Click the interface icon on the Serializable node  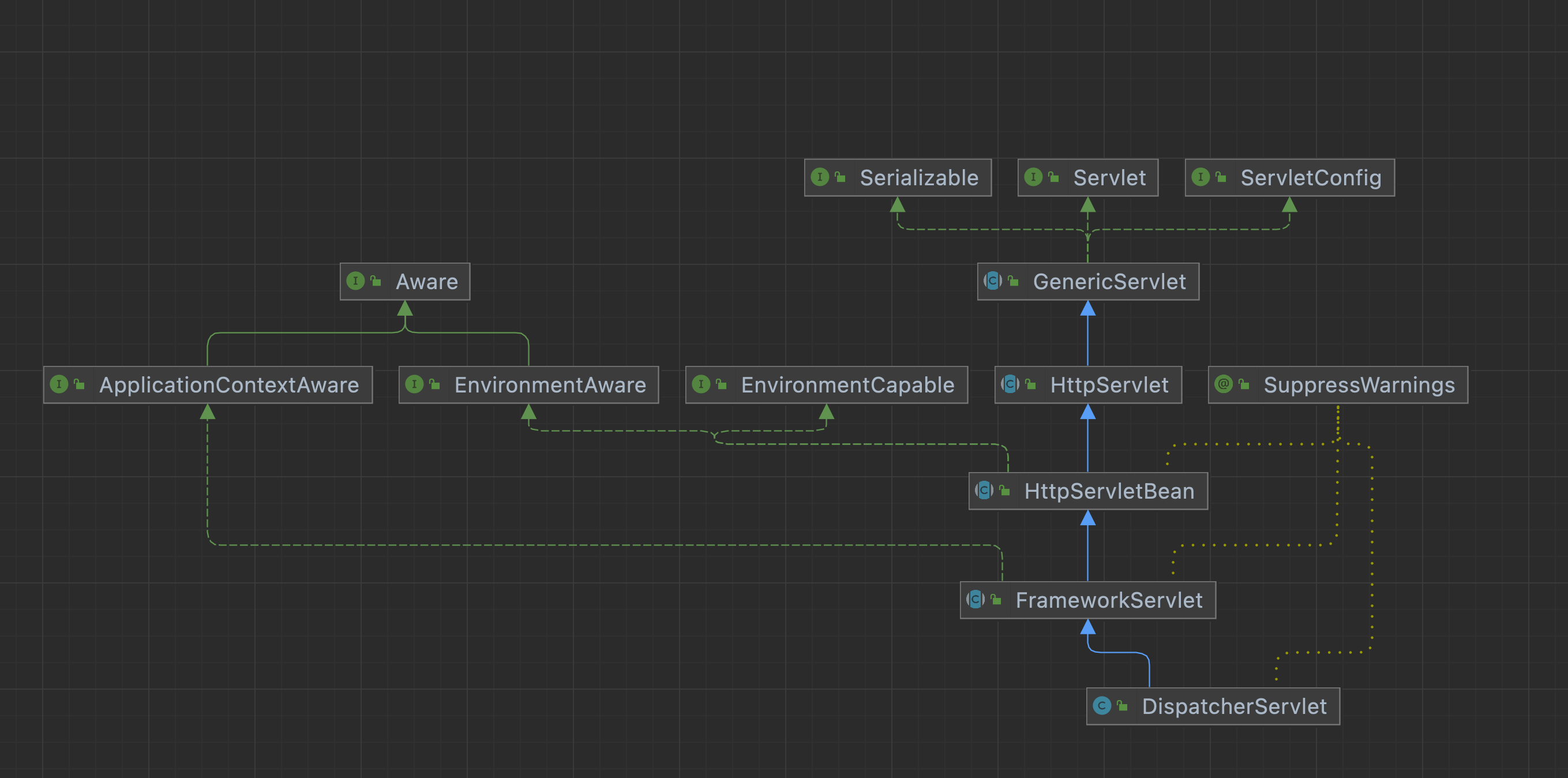819,178
